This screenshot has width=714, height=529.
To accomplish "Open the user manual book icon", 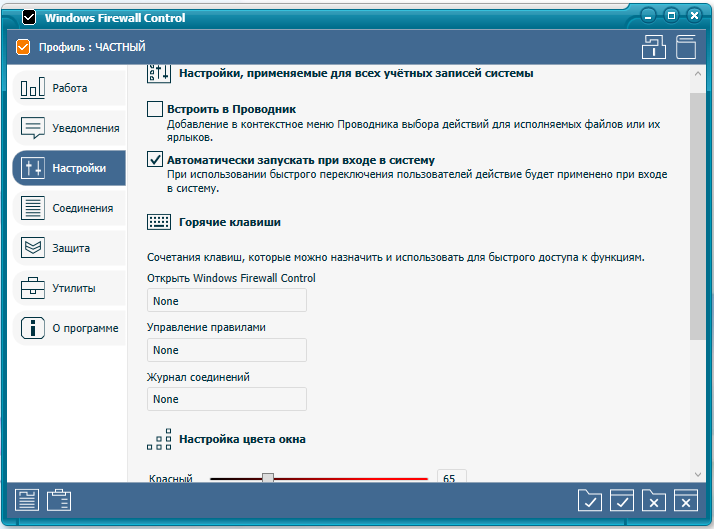I will click(x=685, y=46).
